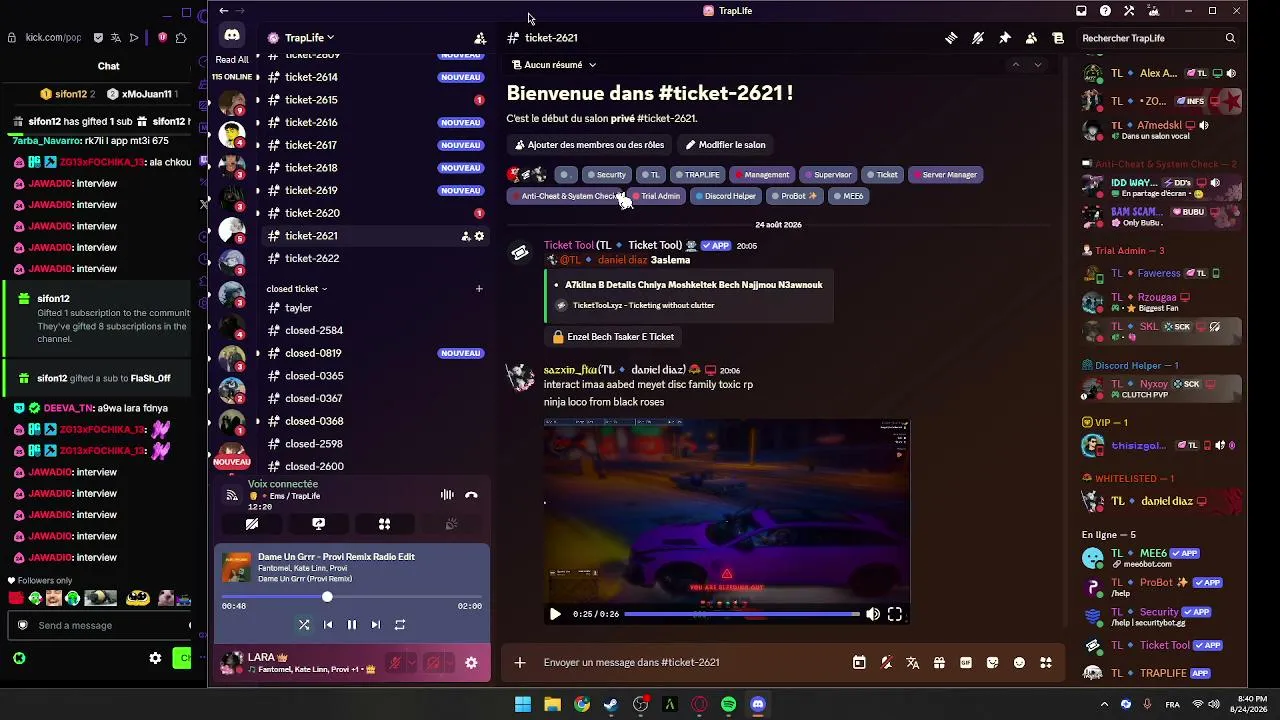
Task: Open FRA keyboard language switcher
Action: 1172,704
